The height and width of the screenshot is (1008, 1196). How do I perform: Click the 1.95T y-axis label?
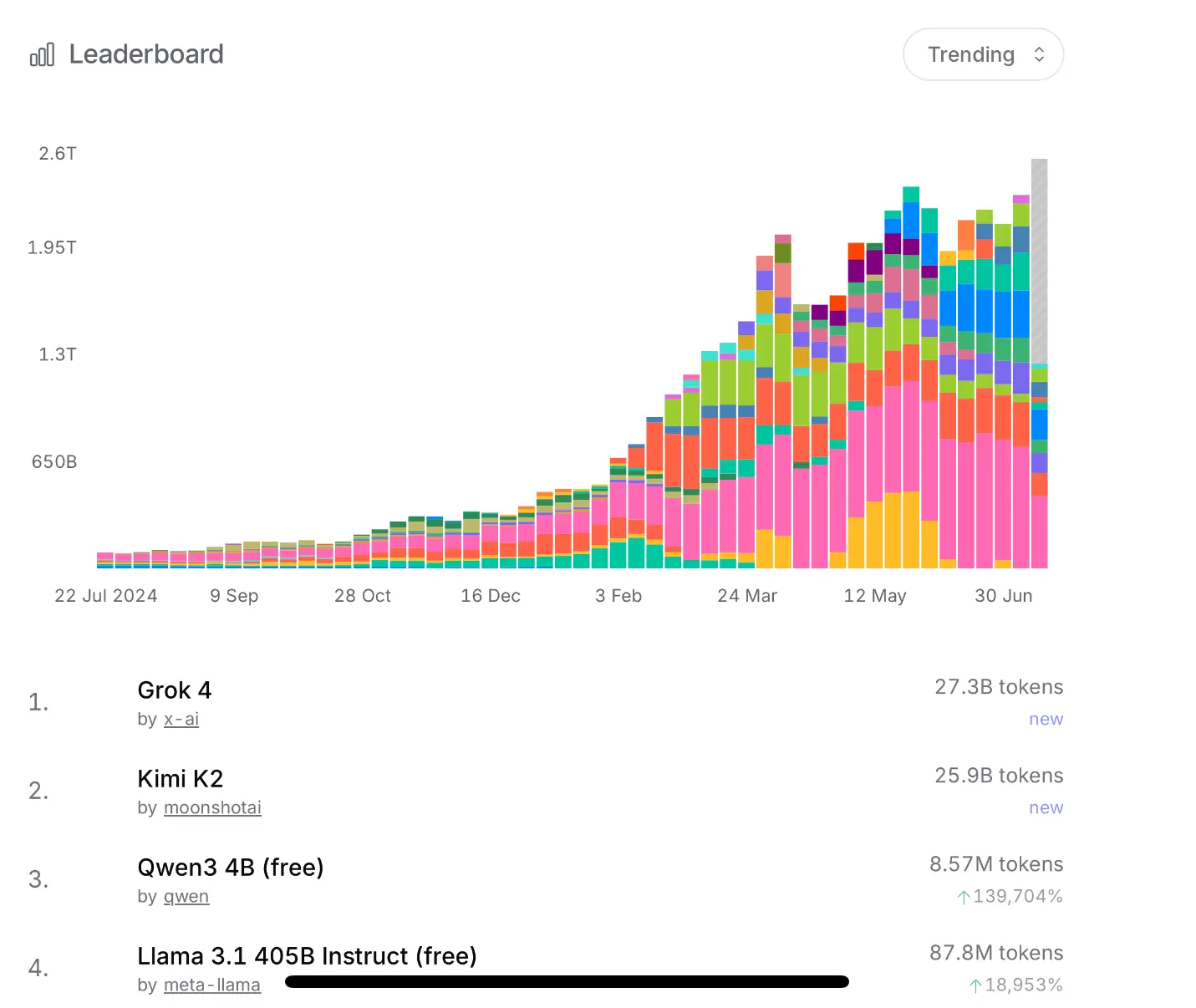click(x=52, y=247)
